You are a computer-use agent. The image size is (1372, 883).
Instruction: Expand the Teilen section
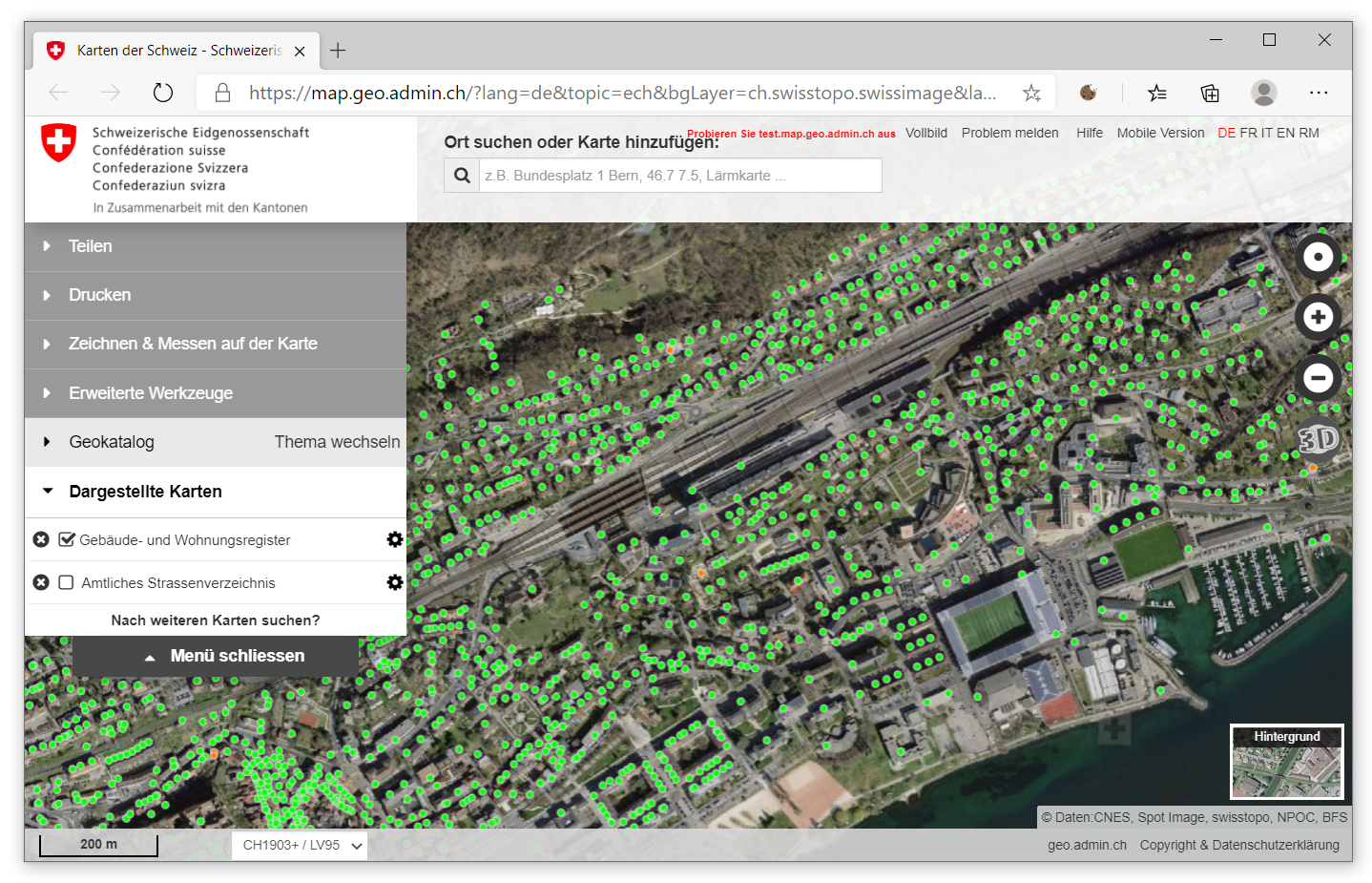(x=90, y=246)
